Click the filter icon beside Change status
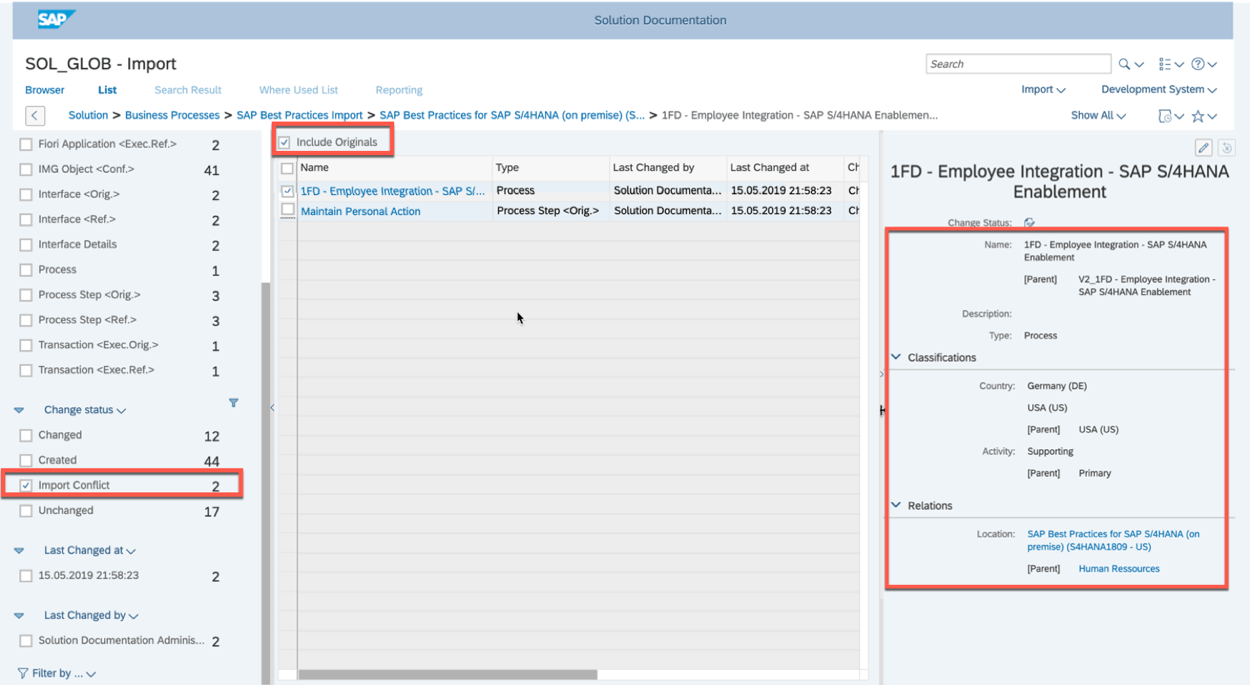Viewport: 1250px width, 685px height. coord(234,403)
